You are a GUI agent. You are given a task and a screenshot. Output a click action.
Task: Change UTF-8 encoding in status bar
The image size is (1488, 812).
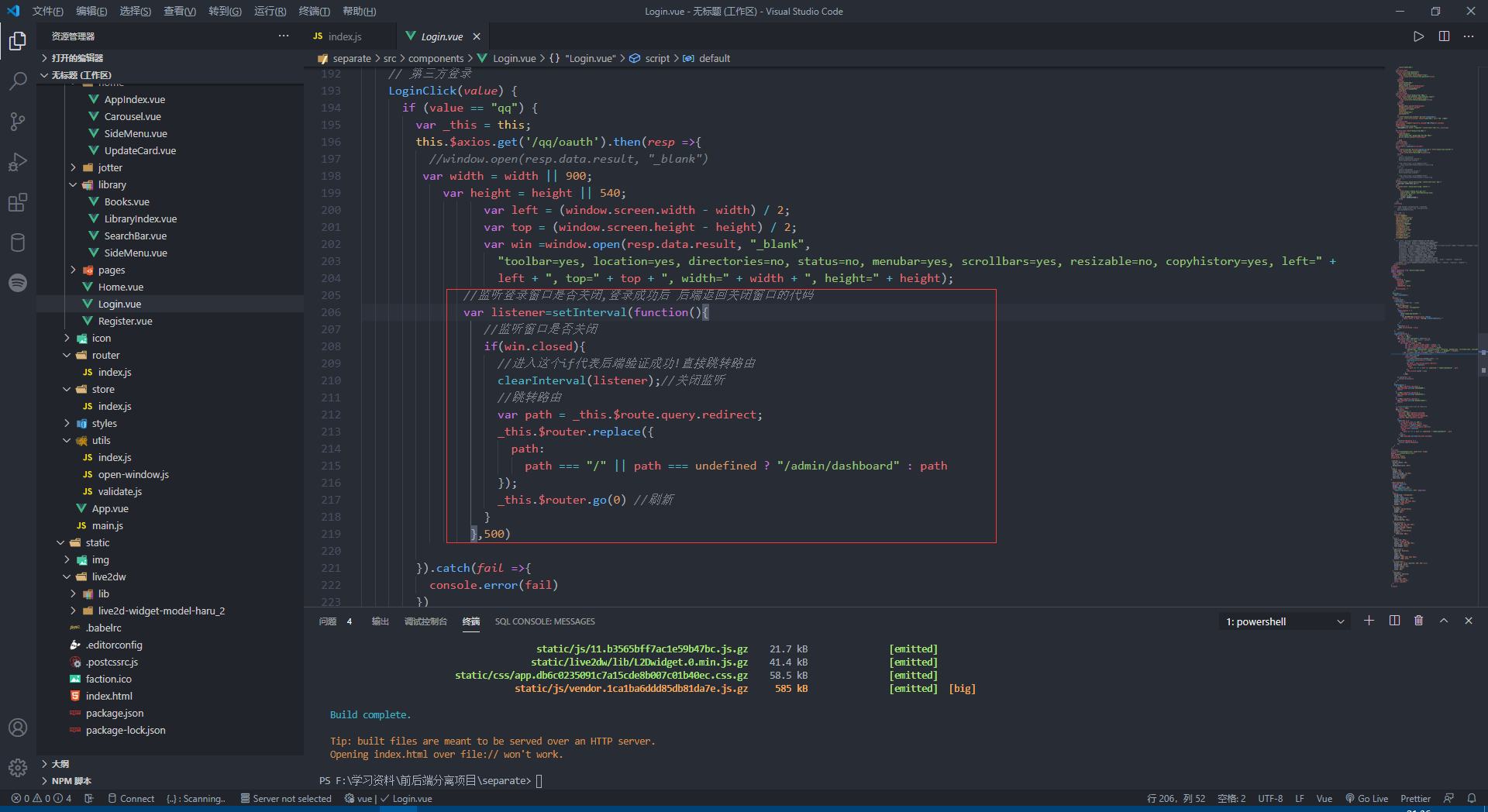[x=1270, y=798]
